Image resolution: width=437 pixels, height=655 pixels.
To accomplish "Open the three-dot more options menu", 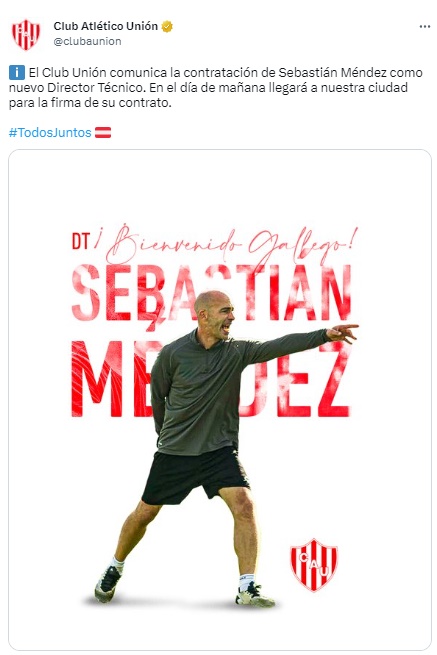I will [424, 27].
